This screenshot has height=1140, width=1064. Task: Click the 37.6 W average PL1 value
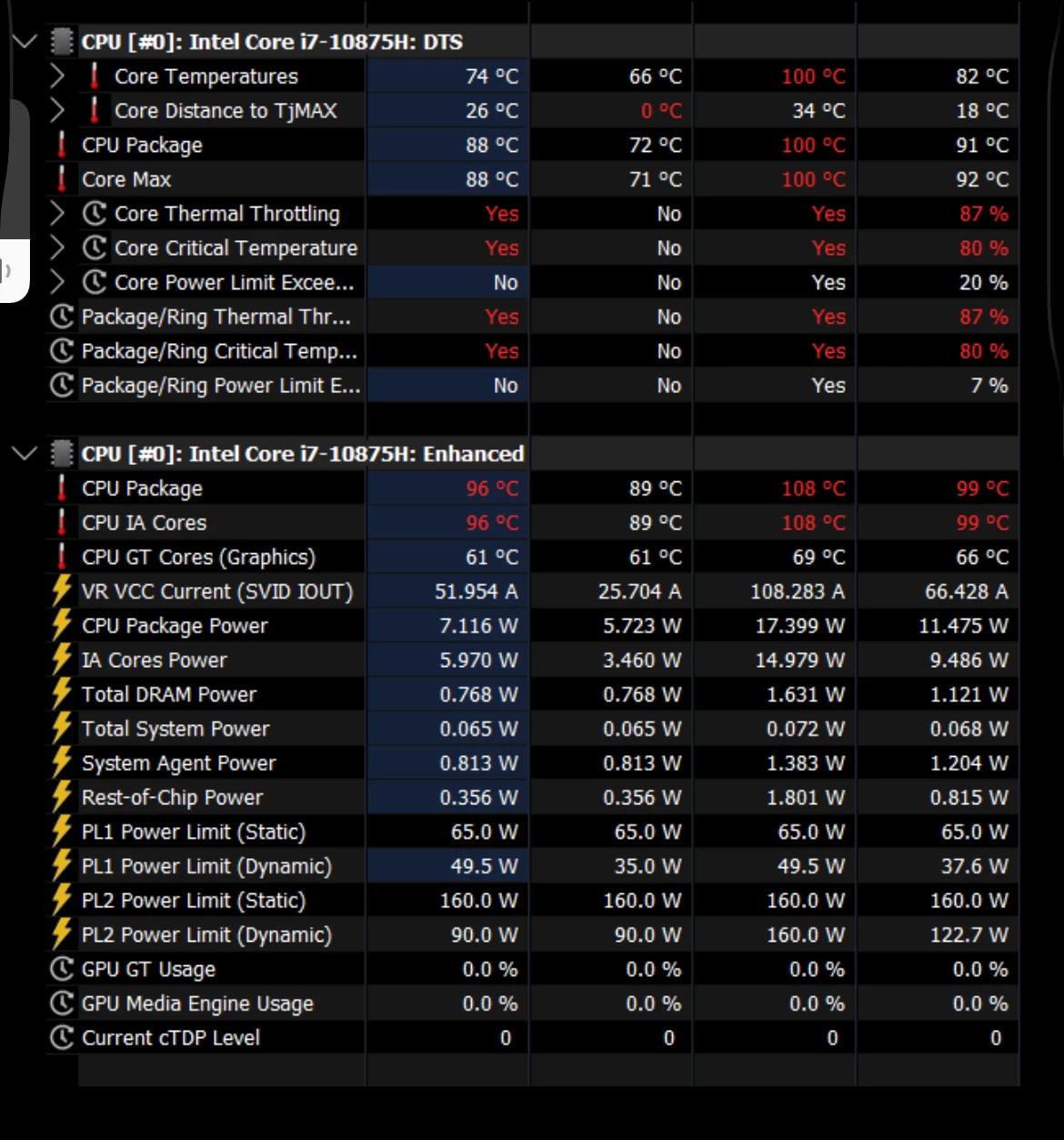(x=975, y=866)
